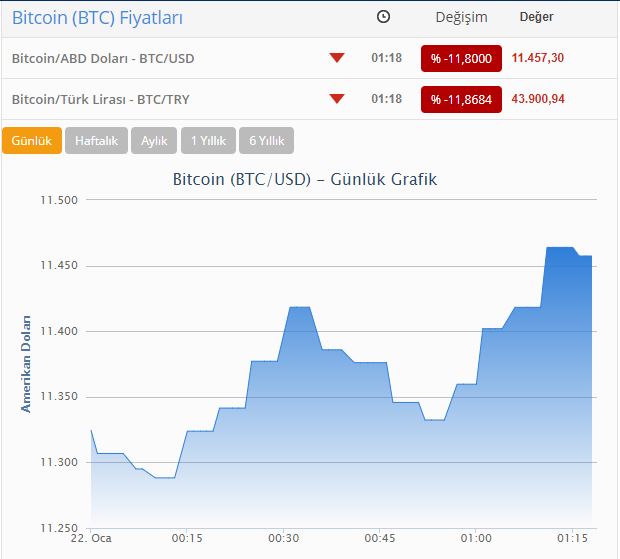Click the 01:00 x-axis label
The image size is (620, 559).
point(476,538)
